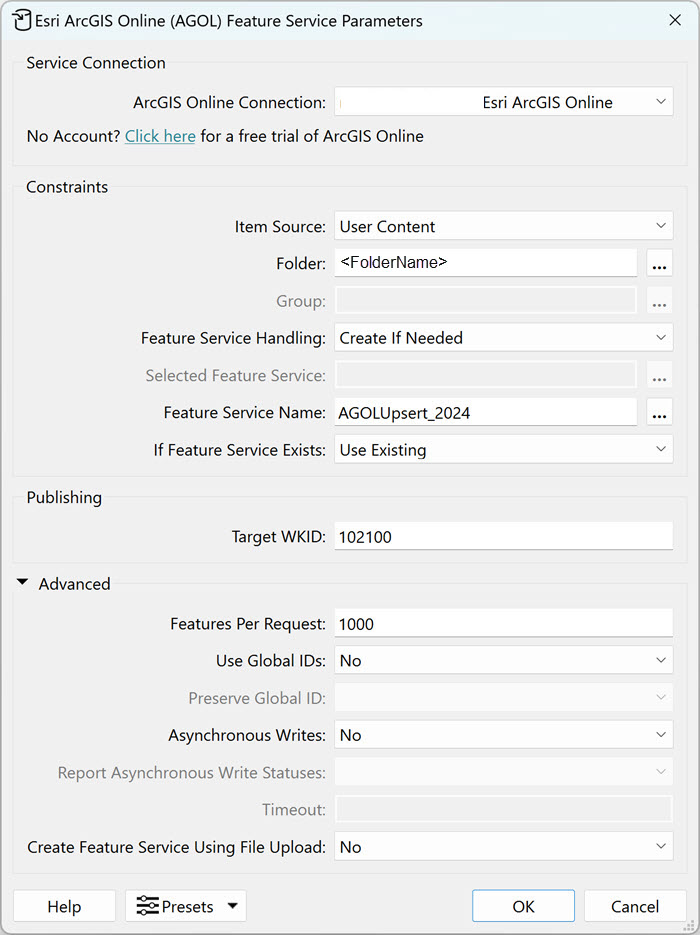Click Selected Feature Service ellipsis button

[x=659, y=375]
